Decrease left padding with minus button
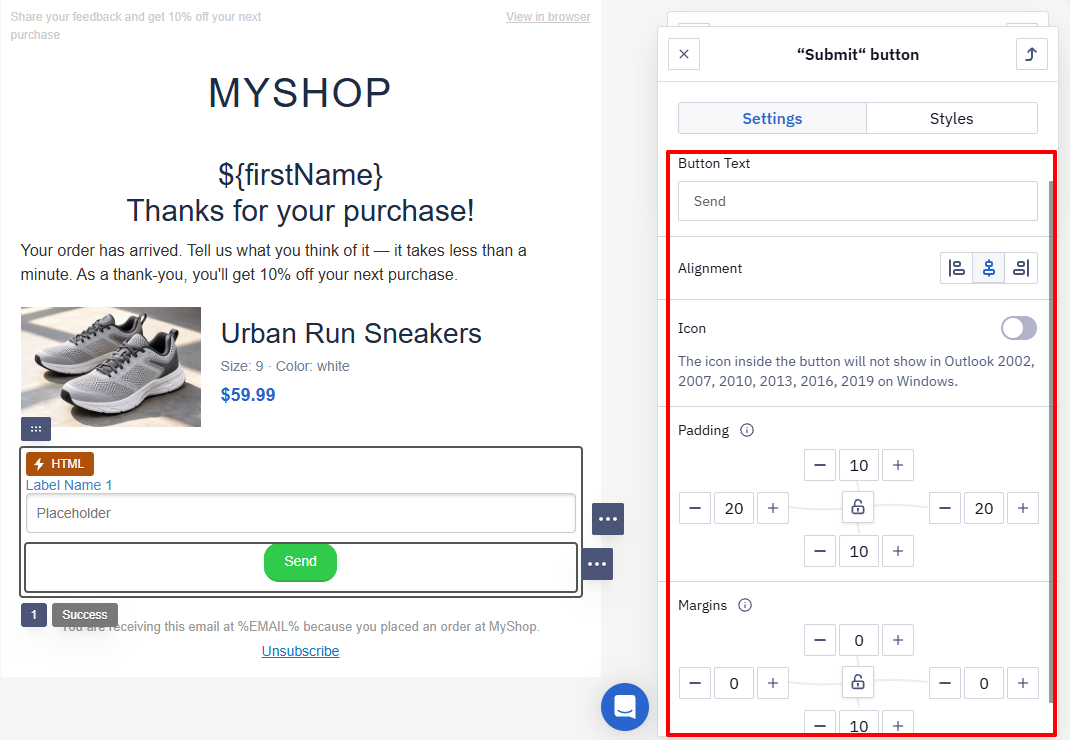The width and height of the screenshot is (1070, 740). click(x=695, y=508)
